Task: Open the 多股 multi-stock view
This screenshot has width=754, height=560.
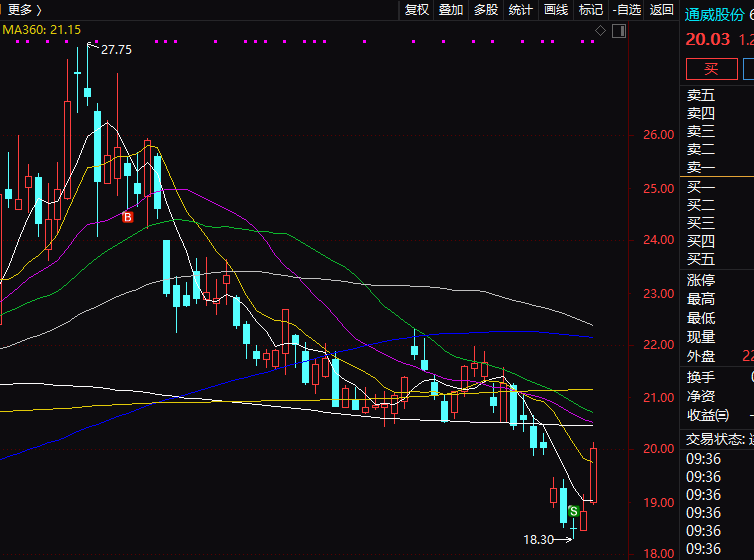Action: point(486,10)
